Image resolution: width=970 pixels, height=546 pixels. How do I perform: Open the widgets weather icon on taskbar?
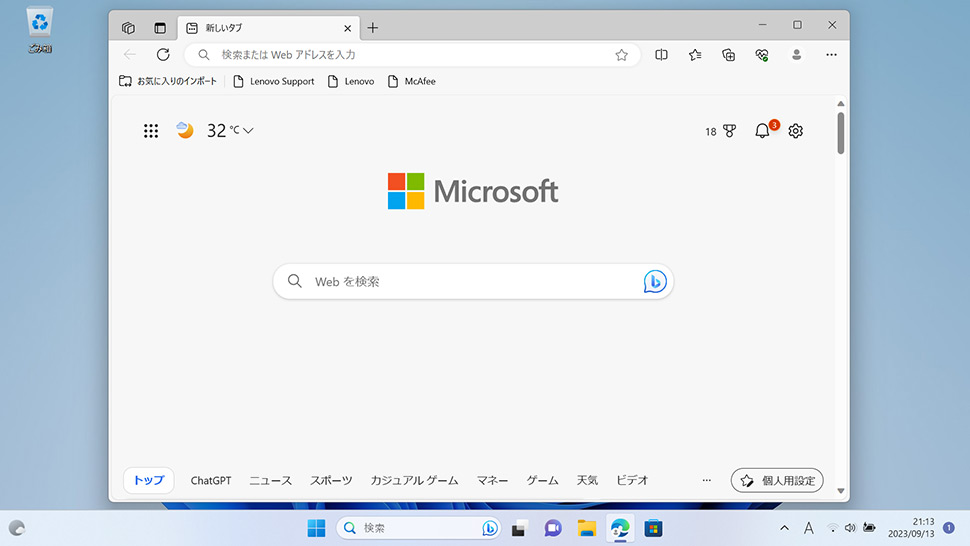pyautogui.click(x=17, y=528)
